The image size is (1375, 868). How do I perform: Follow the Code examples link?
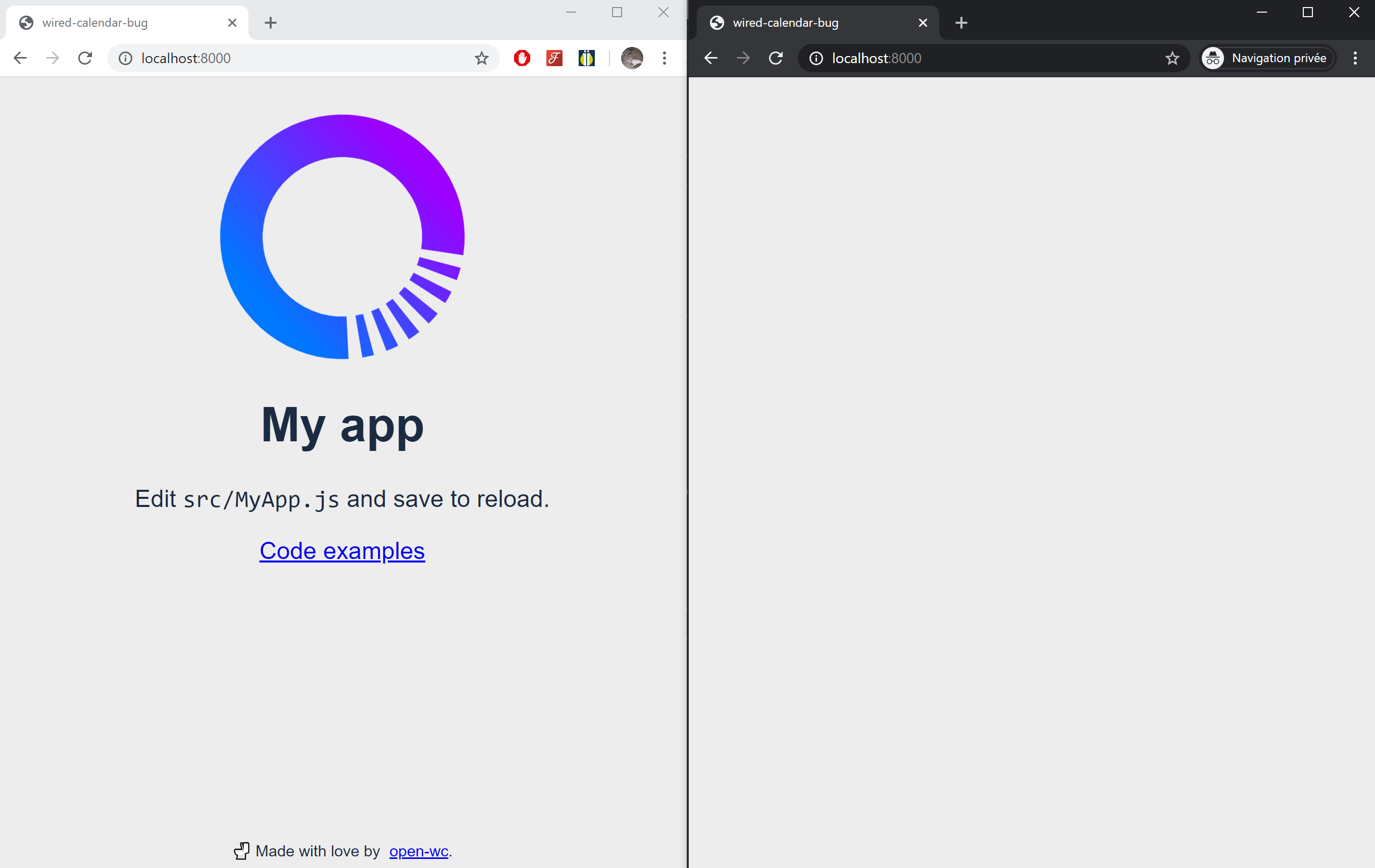342,550
